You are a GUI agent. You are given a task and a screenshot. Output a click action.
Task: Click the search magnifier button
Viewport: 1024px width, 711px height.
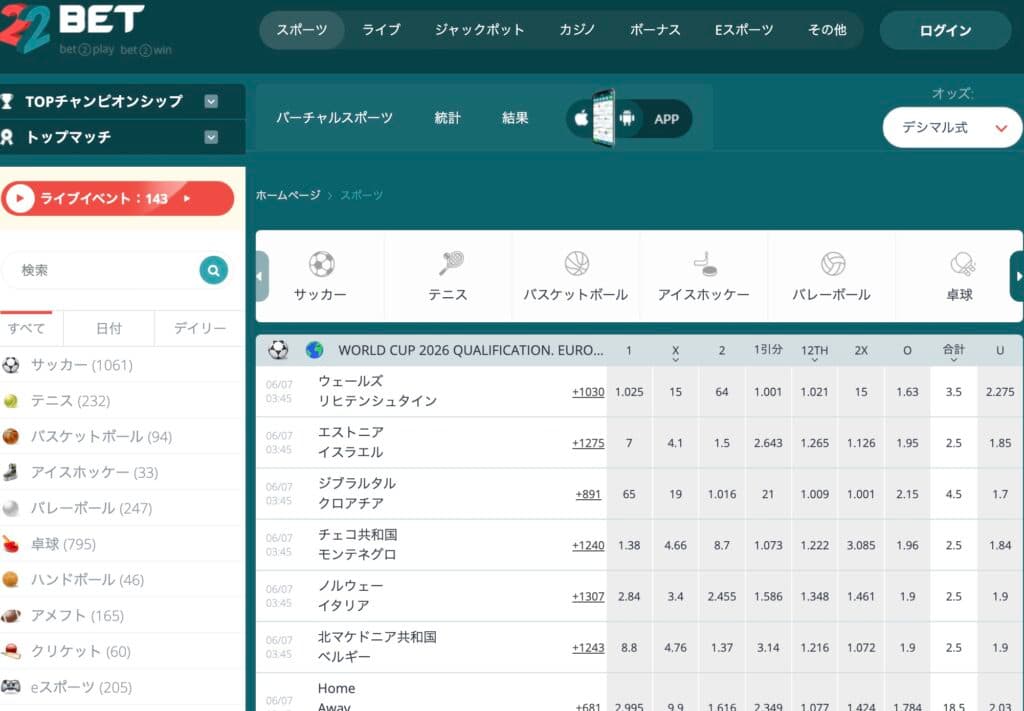point(213,270)
